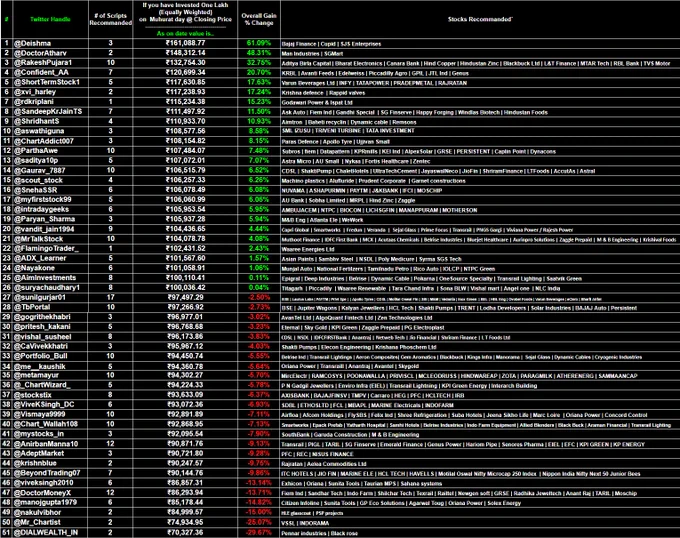The width and height of the screenshot is (680, 538).
Task: Select the 'VSSL | INDORAMA' stocks cell
Action: 480,523
